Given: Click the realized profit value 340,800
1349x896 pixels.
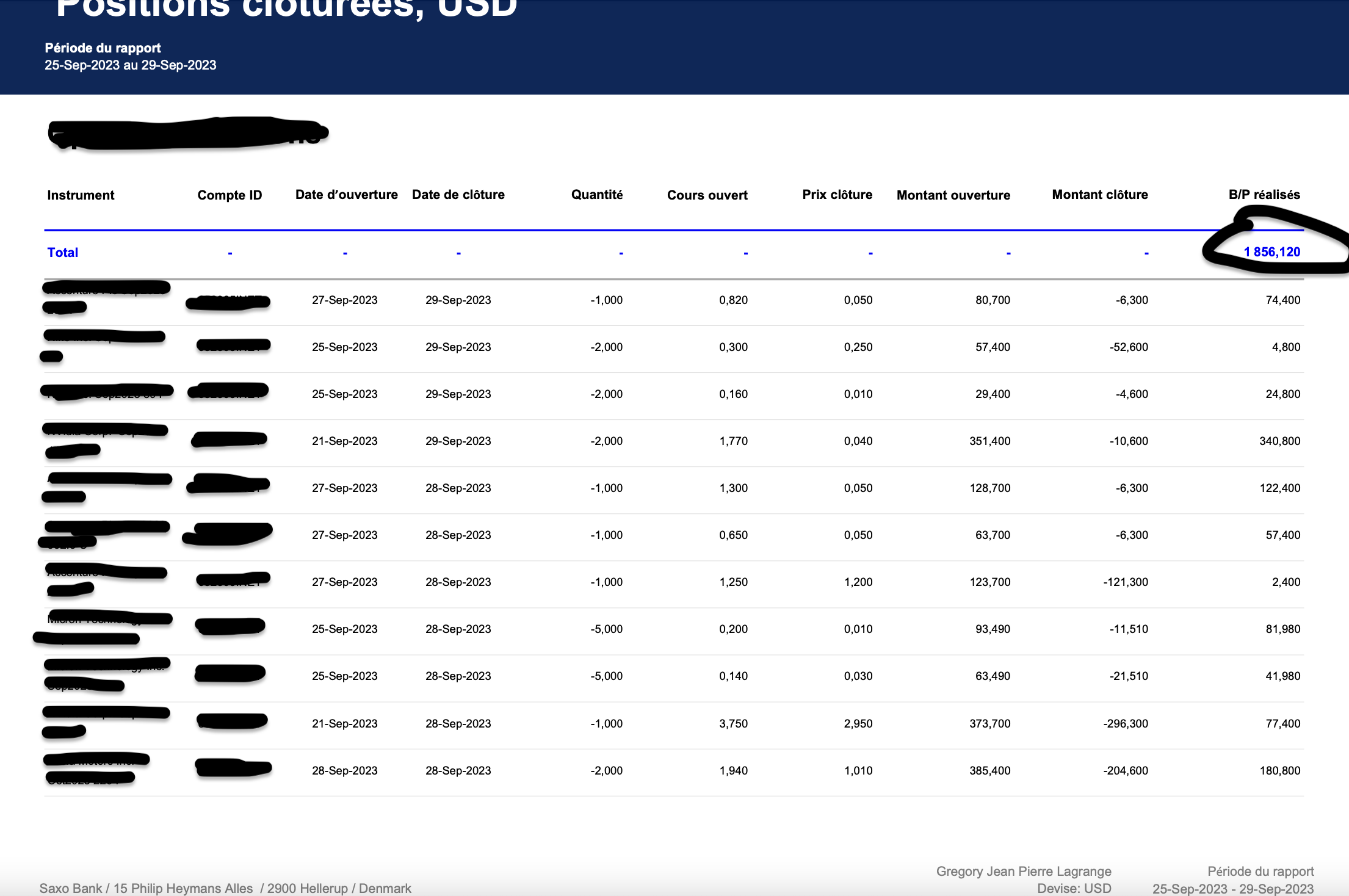Looking at the screenshot, I should 1279,441.
